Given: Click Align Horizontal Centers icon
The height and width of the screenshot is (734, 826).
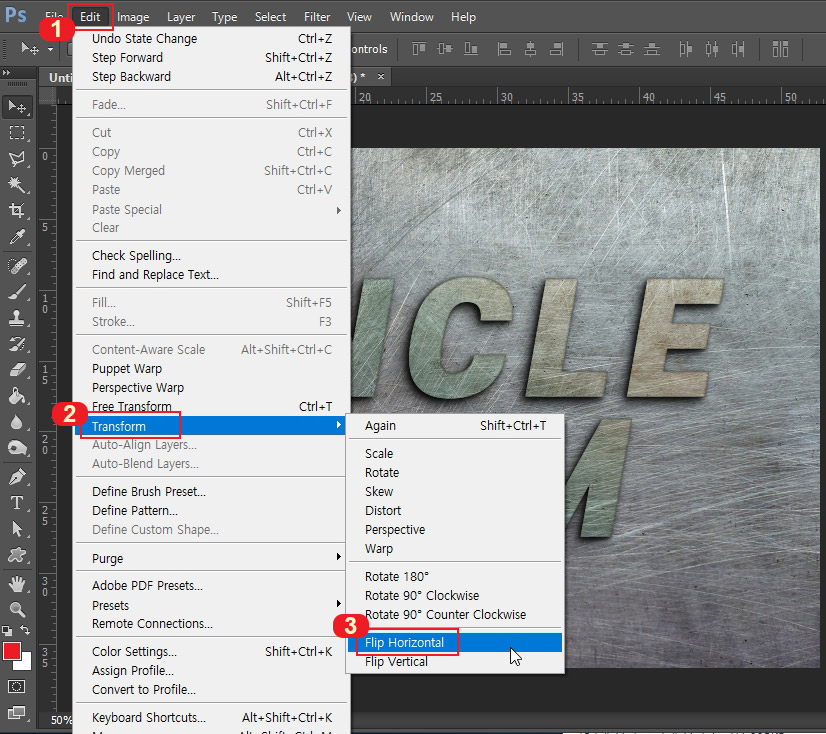Looking at the screenshot, I should [x=530, y=50].
